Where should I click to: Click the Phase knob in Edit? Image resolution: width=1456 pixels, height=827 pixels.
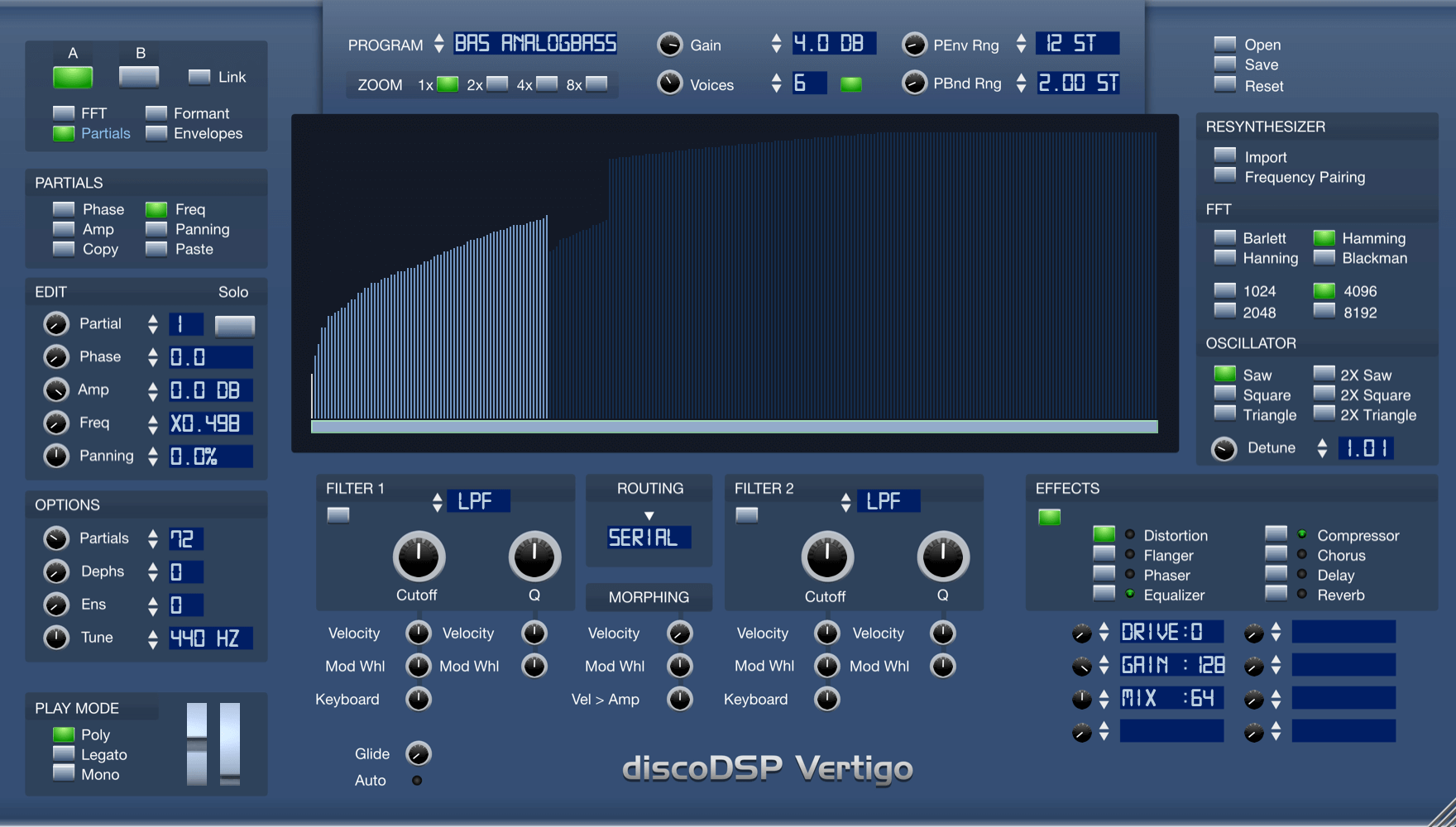click(55, 356)
